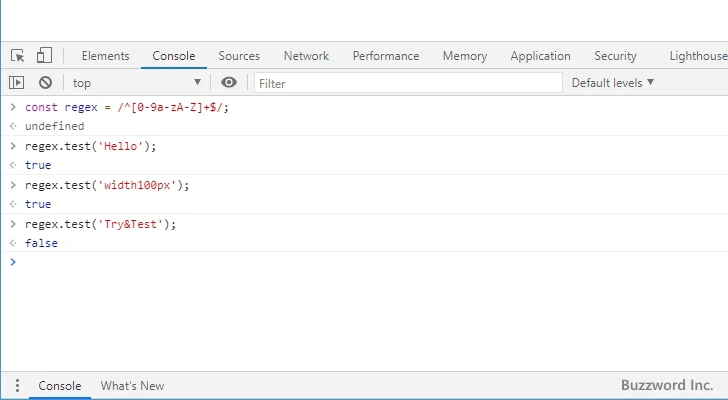The image size is (728, 400).
Task: Select the Performance tab
Action: pyautogui.click(x=385, y=56)
